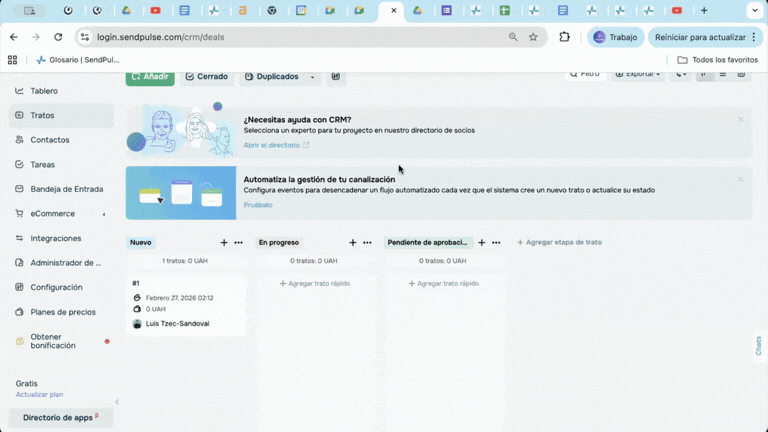
Task: Close the CRM help banner
Action: (740, 120)
